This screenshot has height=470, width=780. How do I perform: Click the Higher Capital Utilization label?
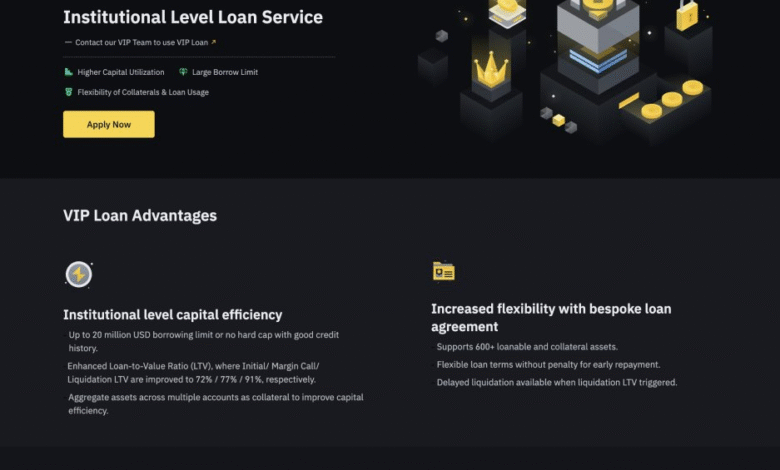coord(121,72)
